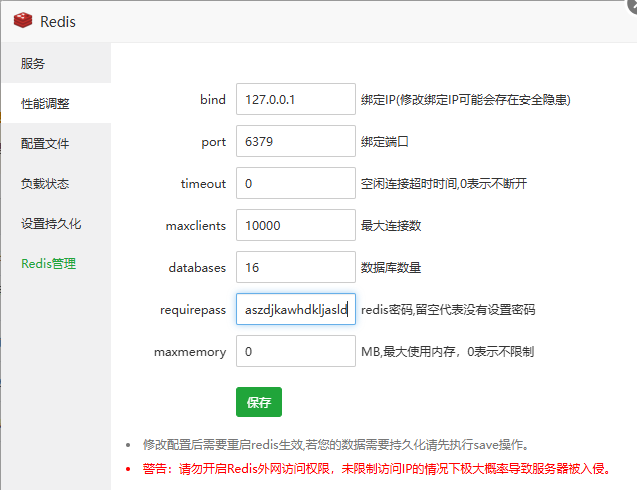Viewport: 637px width, 490px height.
Task: Click the port field label
Action: pos(214,142)
